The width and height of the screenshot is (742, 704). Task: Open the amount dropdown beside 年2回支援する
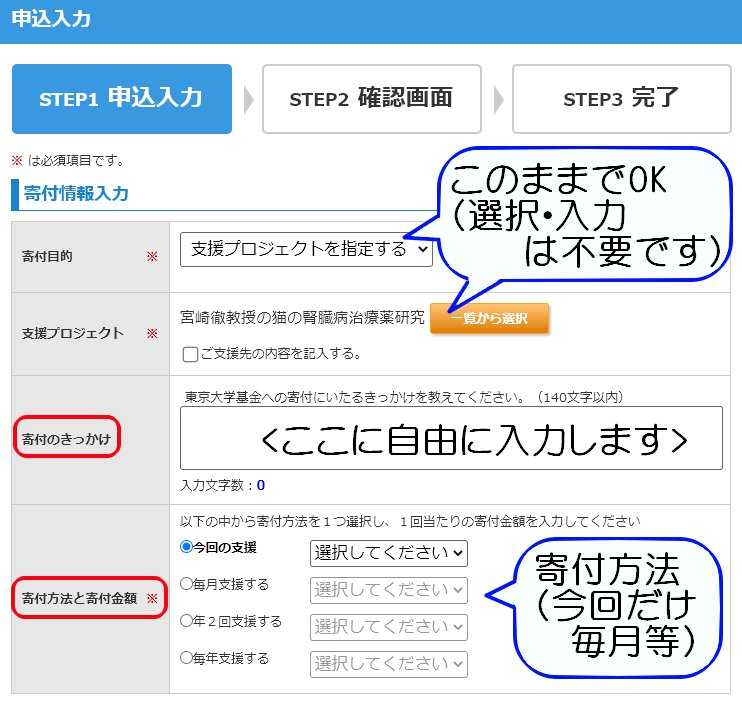(x=389, y=627)
